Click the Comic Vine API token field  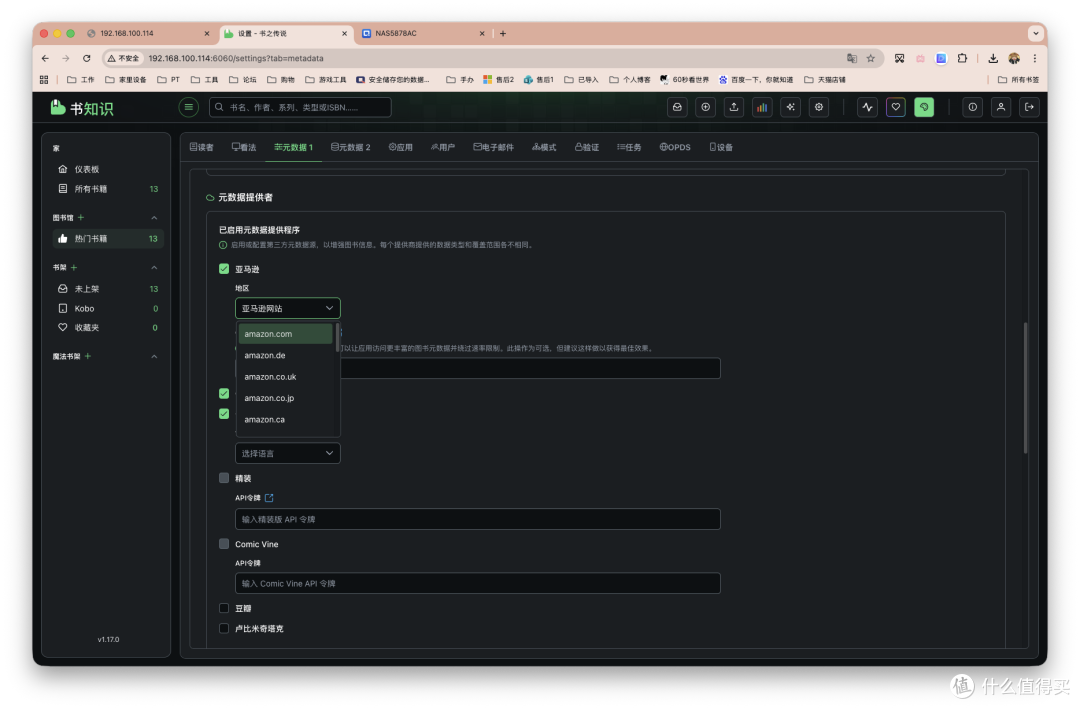(477, 584)
